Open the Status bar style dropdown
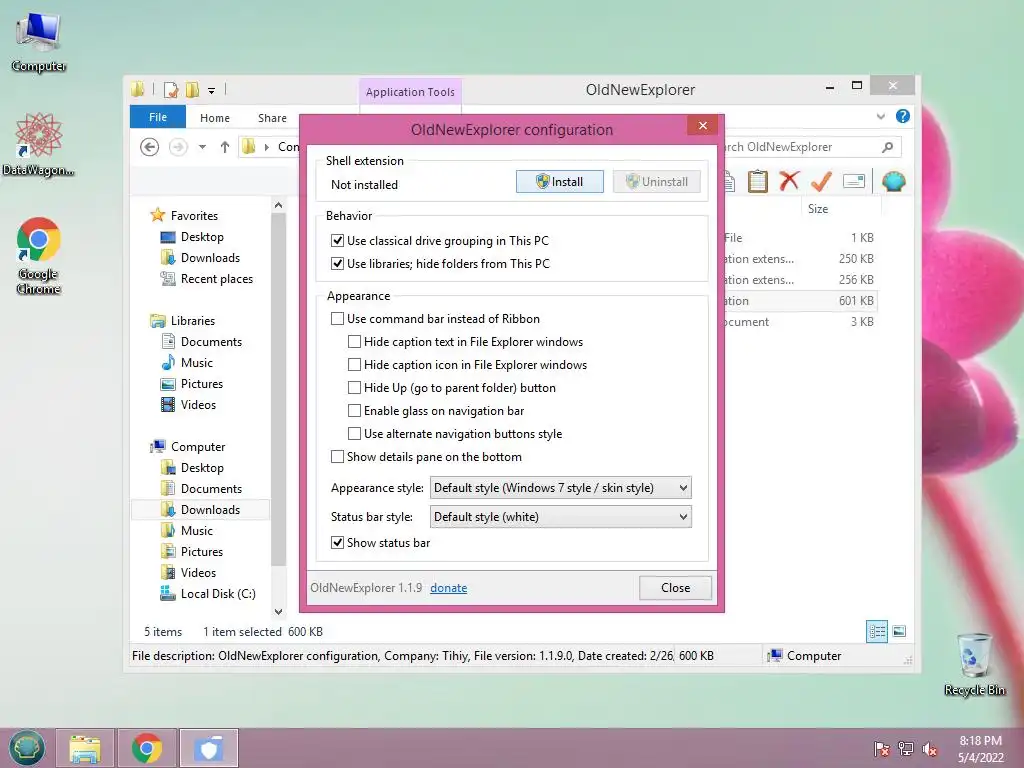Image resolution: width=1024 pixels, height=768 pixels. (560, 517)
